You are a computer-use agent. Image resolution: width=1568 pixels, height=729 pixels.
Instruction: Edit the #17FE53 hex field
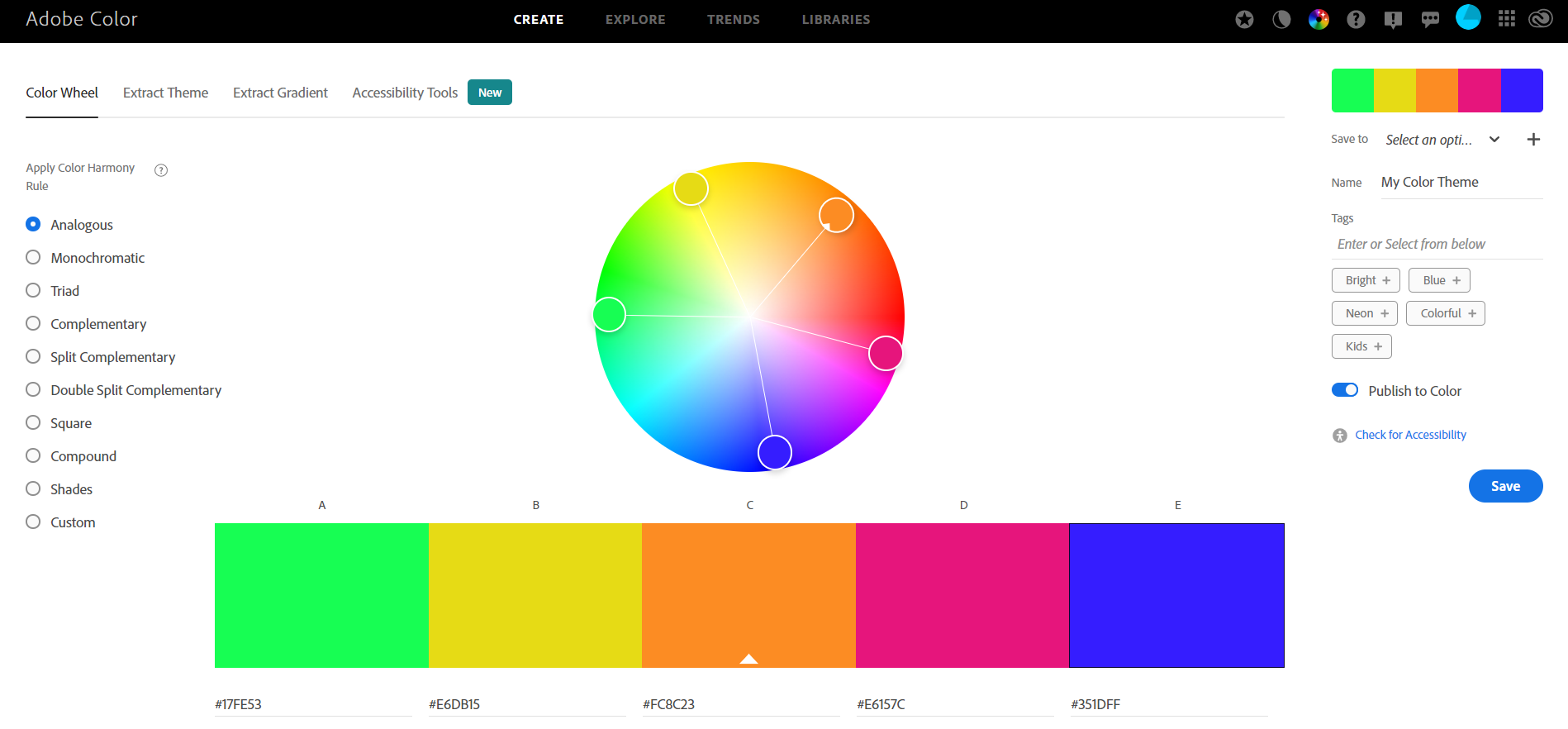tap(313, 704)
